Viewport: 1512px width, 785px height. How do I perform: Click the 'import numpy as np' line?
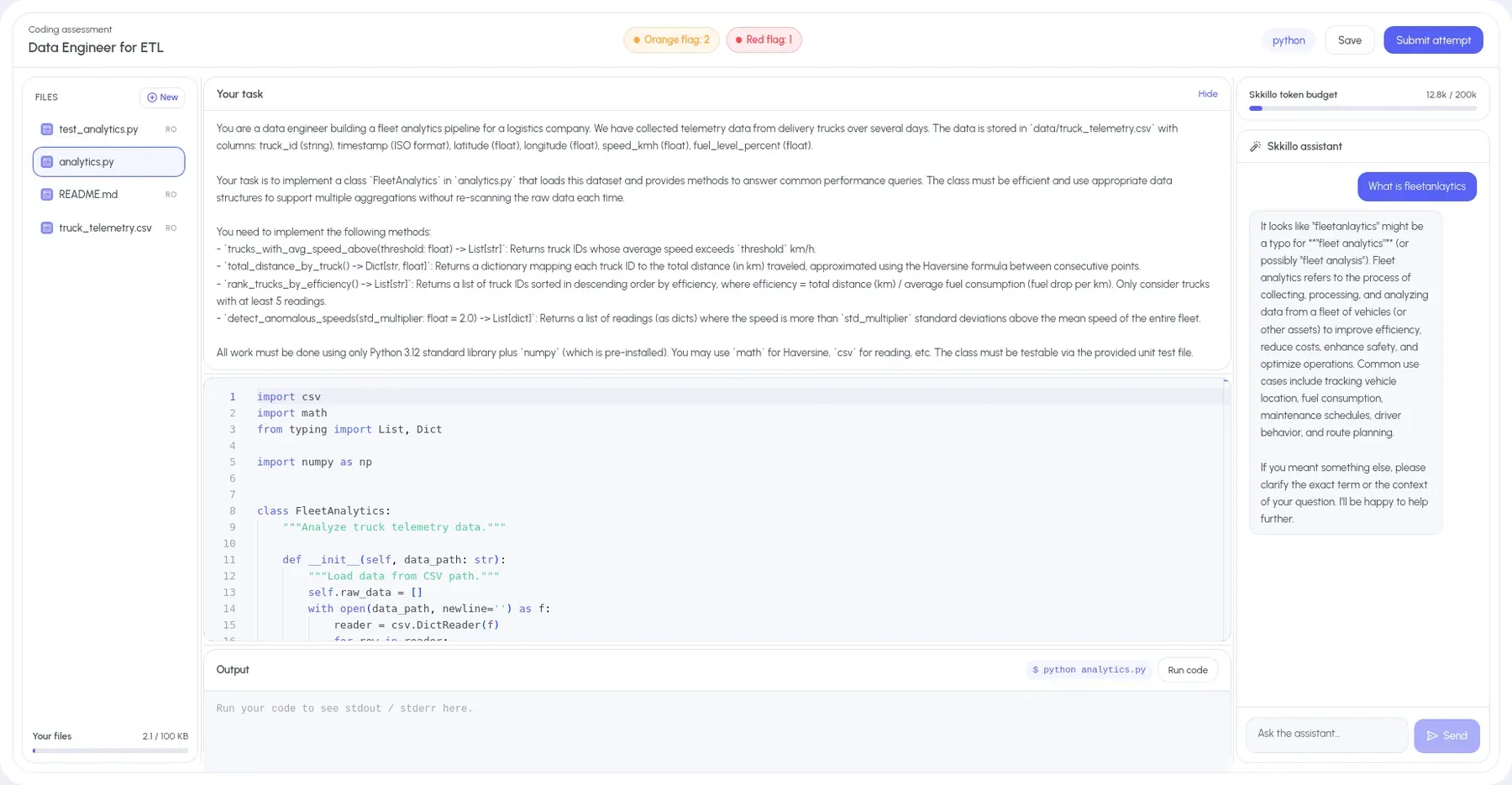click(314, 462)
